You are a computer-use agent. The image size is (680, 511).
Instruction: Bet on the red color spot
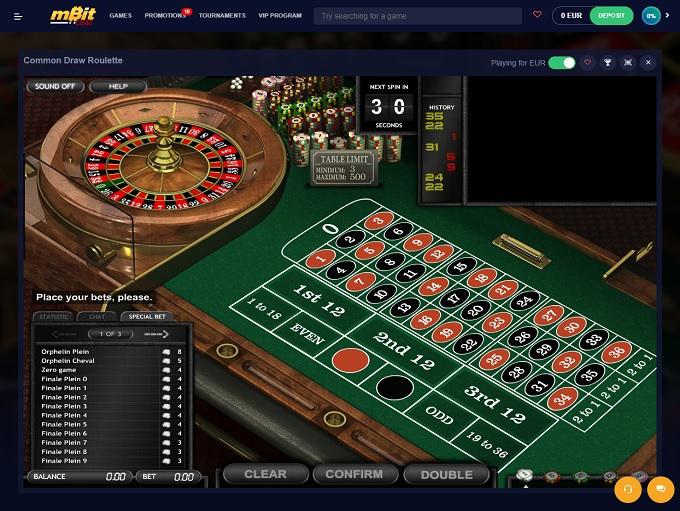click(350, 360)
